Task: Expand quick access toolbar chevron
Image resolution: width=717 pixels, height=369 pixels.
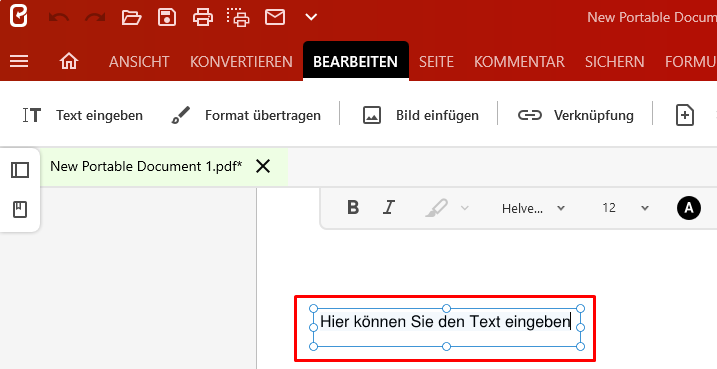Action: pos(311,17)
